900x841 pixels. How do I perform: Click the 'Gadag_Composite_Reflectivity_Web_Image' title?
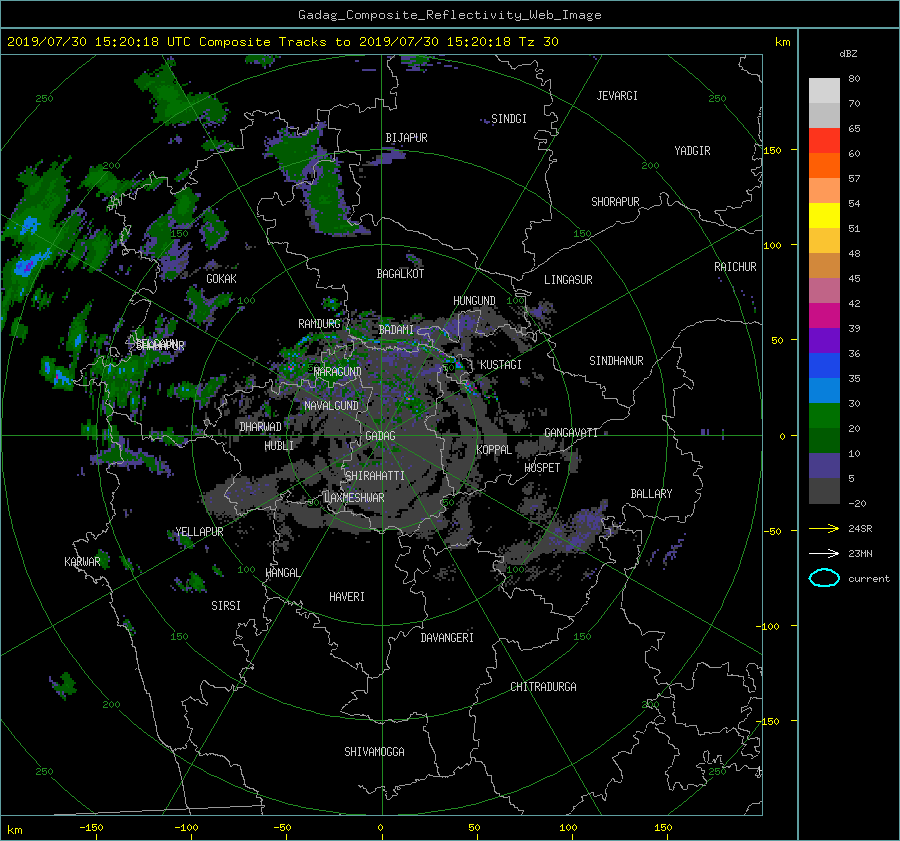449,15
